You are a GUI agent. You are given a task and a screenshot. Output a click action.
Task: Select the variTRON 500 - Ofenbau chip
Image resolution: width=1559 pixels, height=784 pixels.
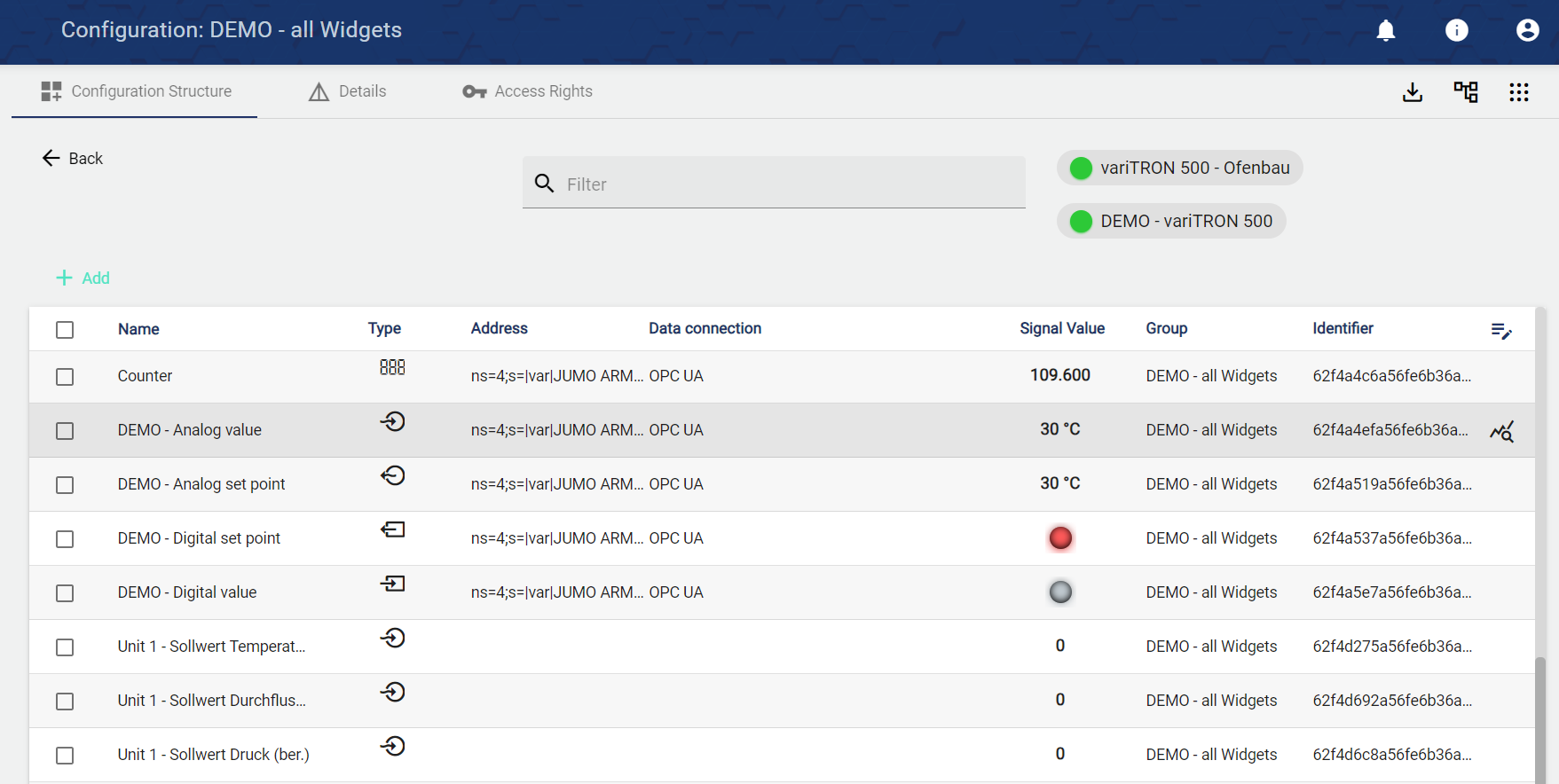pyautogui.click(x=1179, y=169)
